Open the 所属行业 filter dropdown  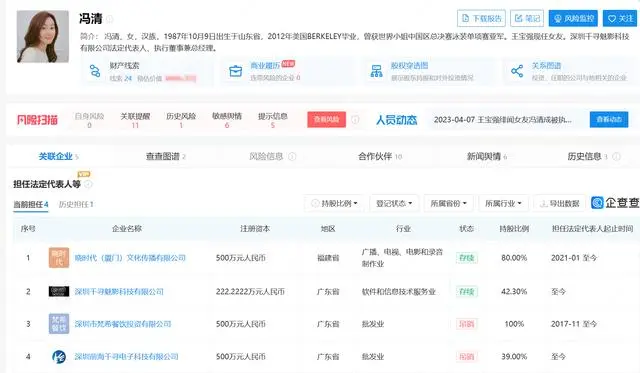click(x=503, y=203)
